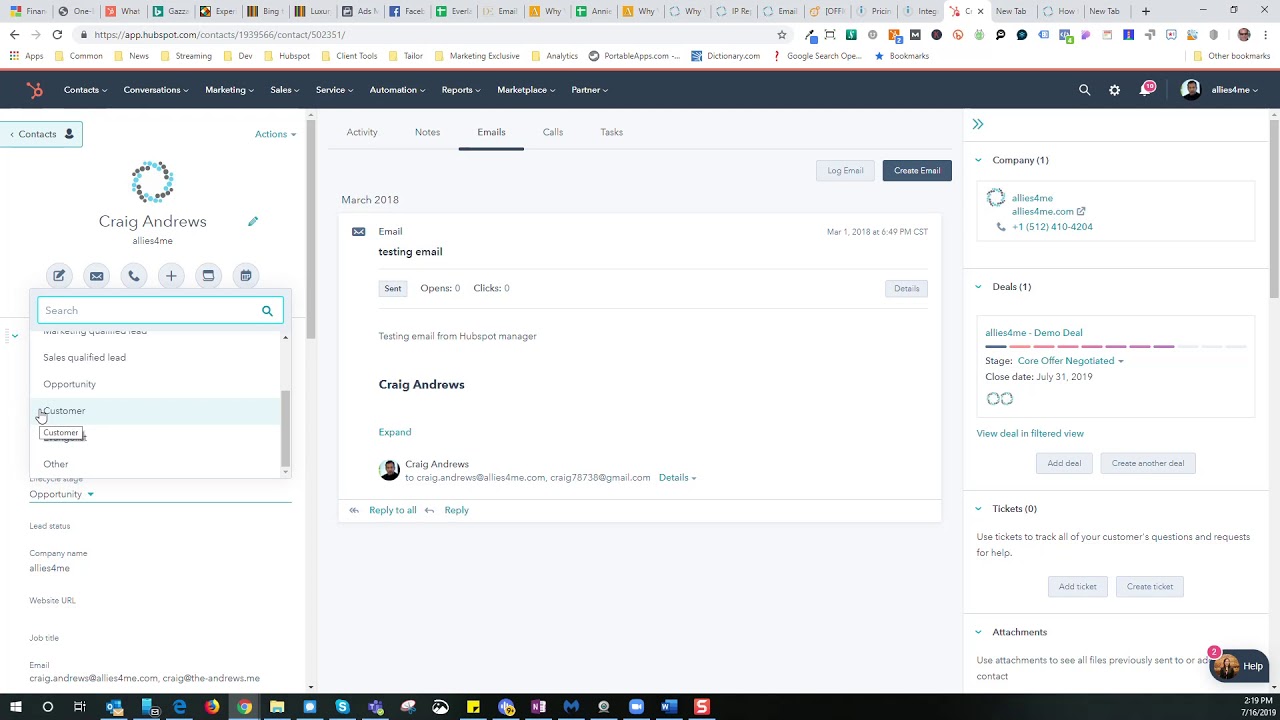Open Contacts navigation menu
This screenshot has width=1280, height=720.
pyautogui.click(x=86, y=90)
